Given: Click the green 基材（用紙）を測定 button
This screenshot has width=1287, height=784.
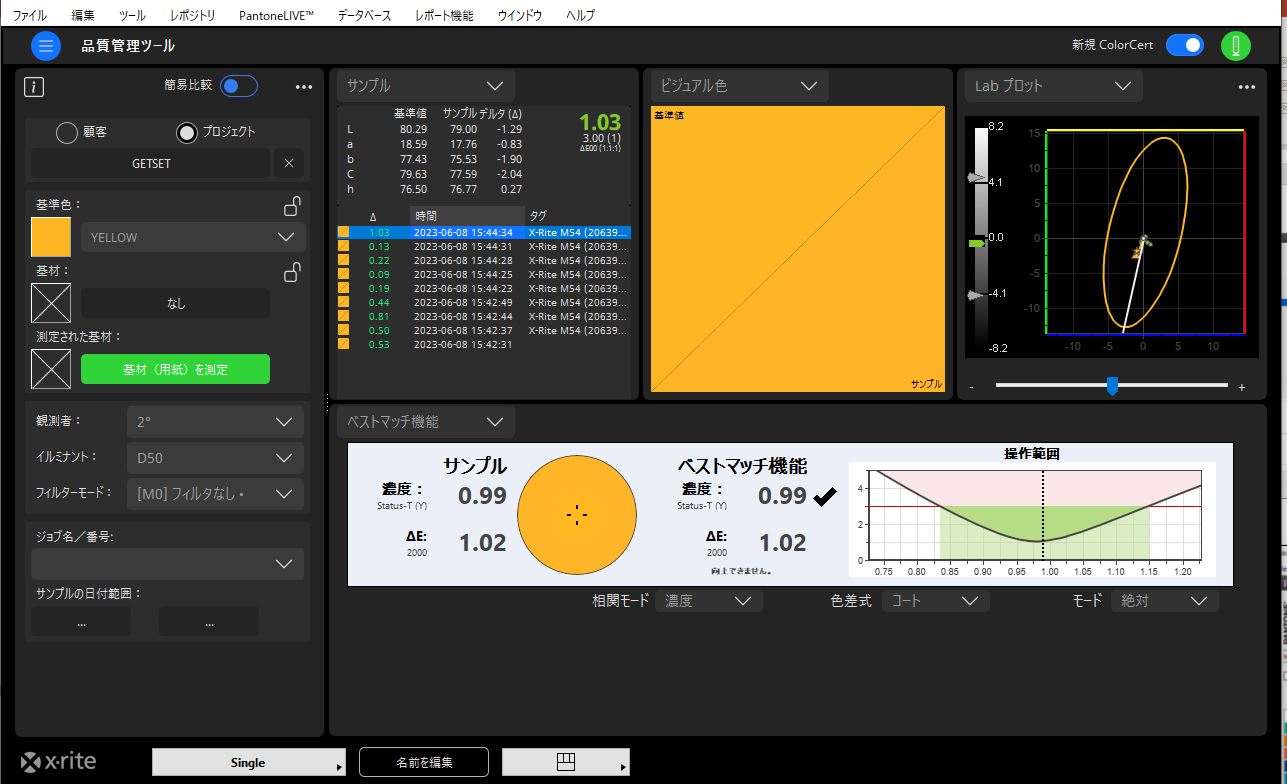Looking at the screenshot, I should tap(175, 369).
